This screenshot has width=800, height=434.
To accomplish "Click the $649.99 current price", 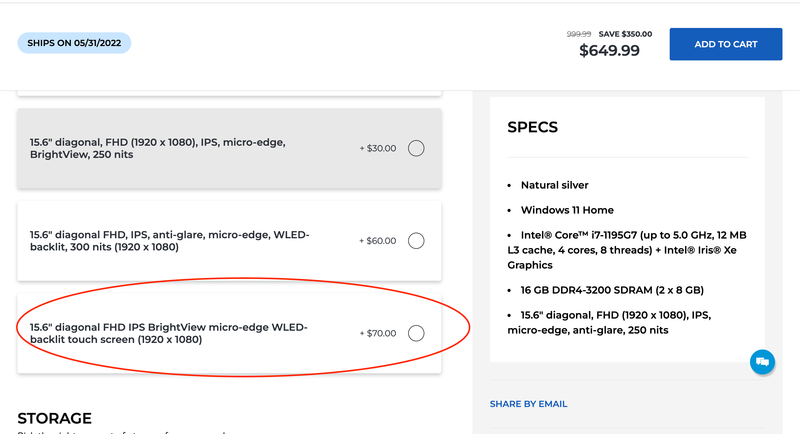I will [609, 50].
